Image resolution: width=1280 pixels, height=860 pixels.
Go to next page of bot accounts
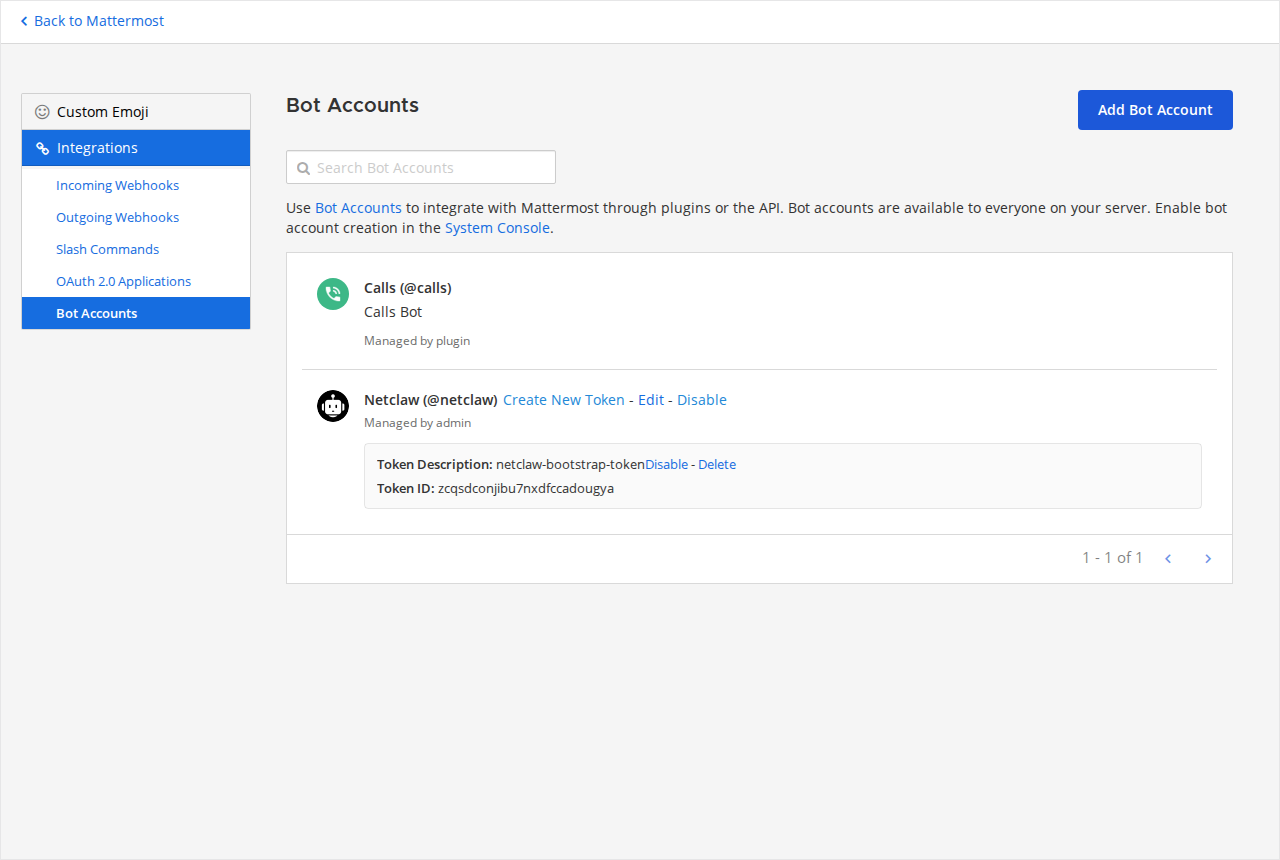(x=1208, y=558)
